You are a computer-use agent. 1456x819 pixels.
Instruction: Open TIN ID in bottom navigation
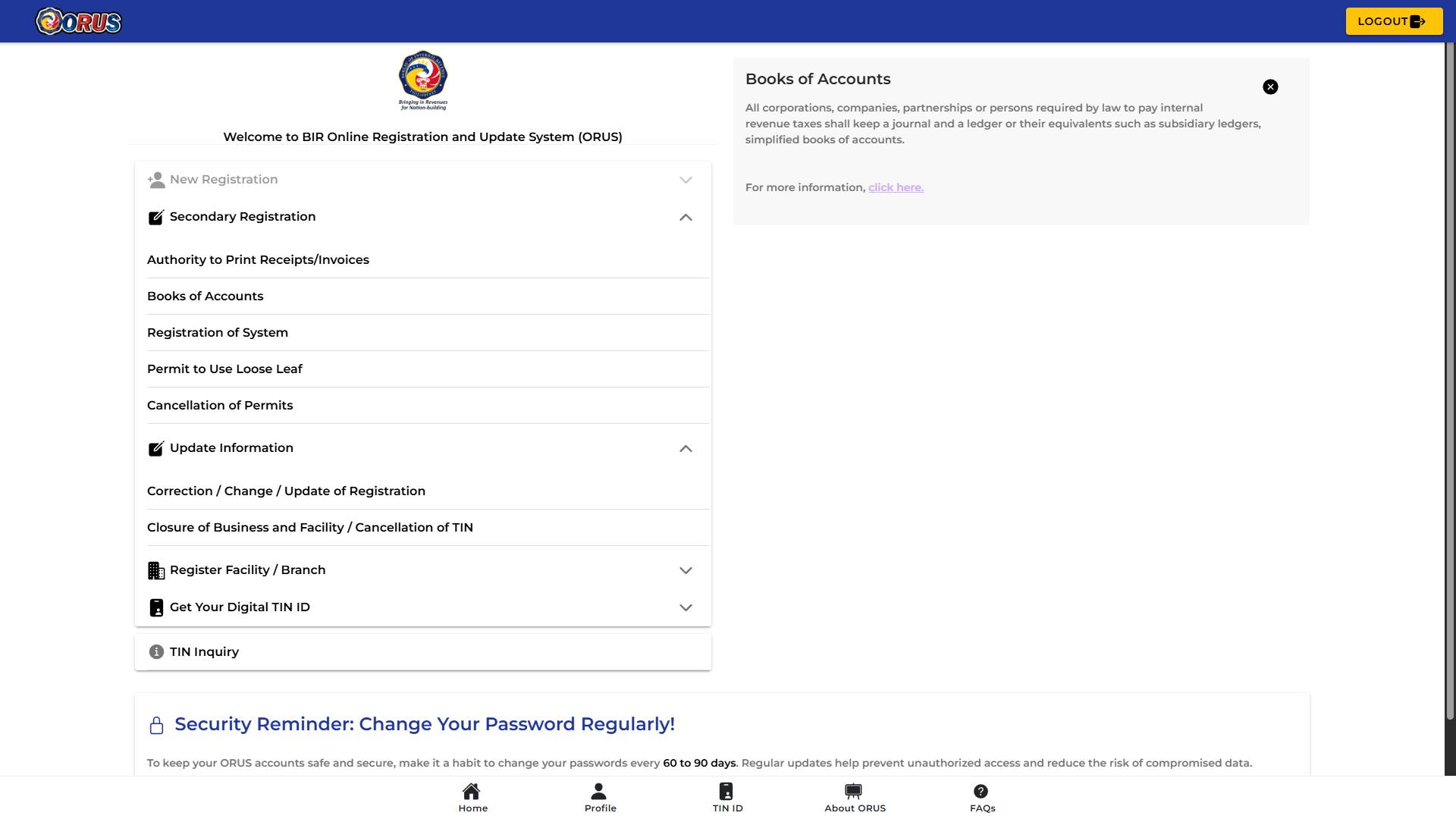pos(727,798)
